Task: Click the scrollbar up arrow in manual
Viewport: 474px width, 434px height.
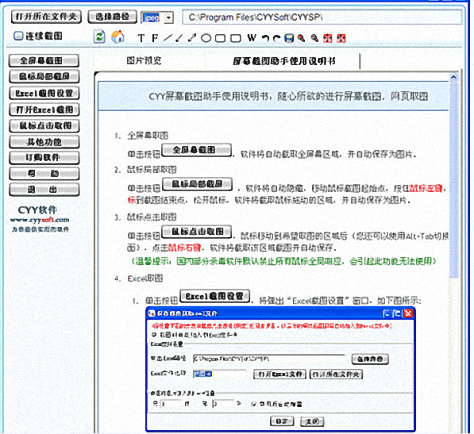Action: (x=454, y=78)
